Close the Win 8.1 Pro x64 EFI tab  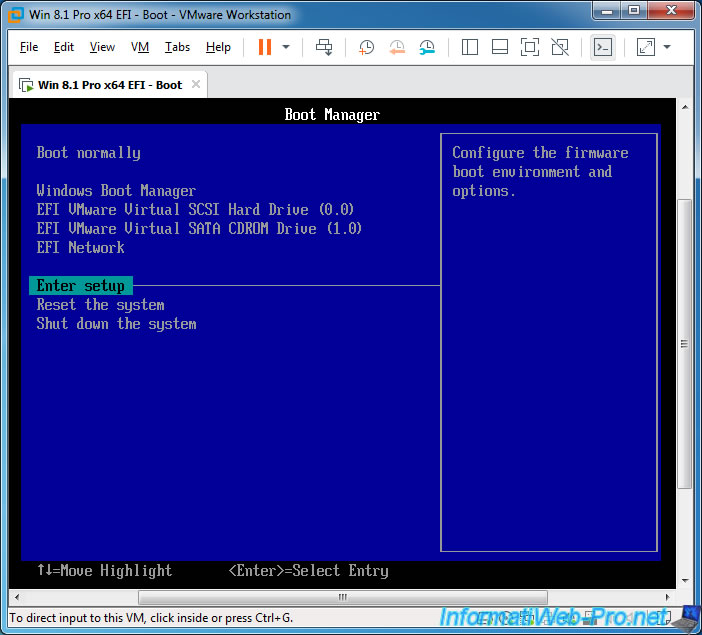click(x=196, y=84)
